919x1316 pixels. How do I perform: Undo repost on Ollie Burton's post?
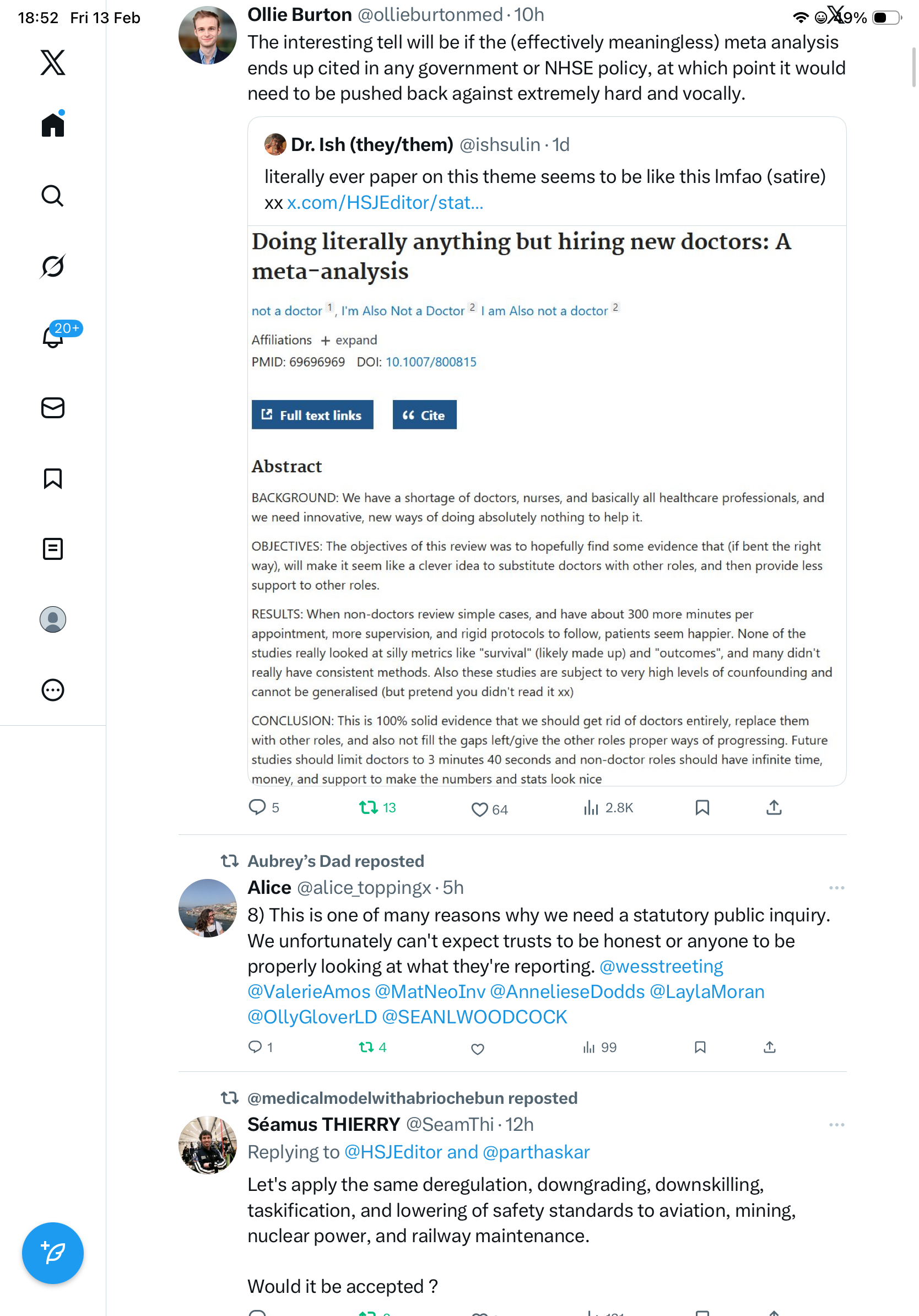click(x=368, y=807)
